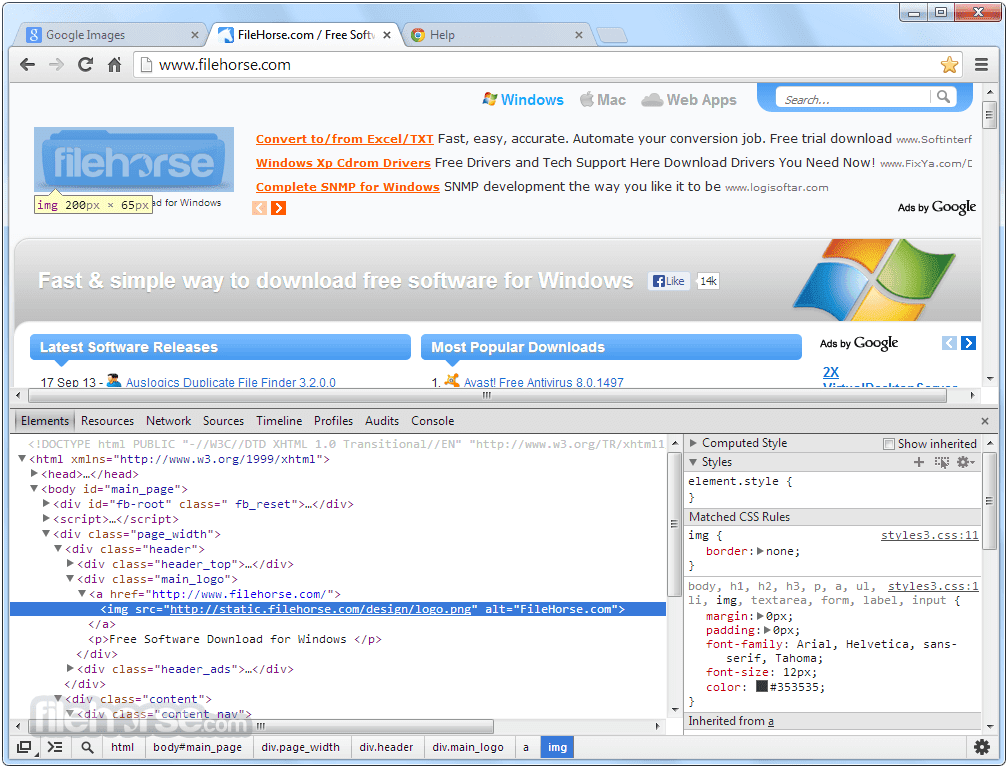Open the console drawer icon in DevTools
This screenshot has width=1008, height=768.
pyautogui.click(x=54, y=747)
